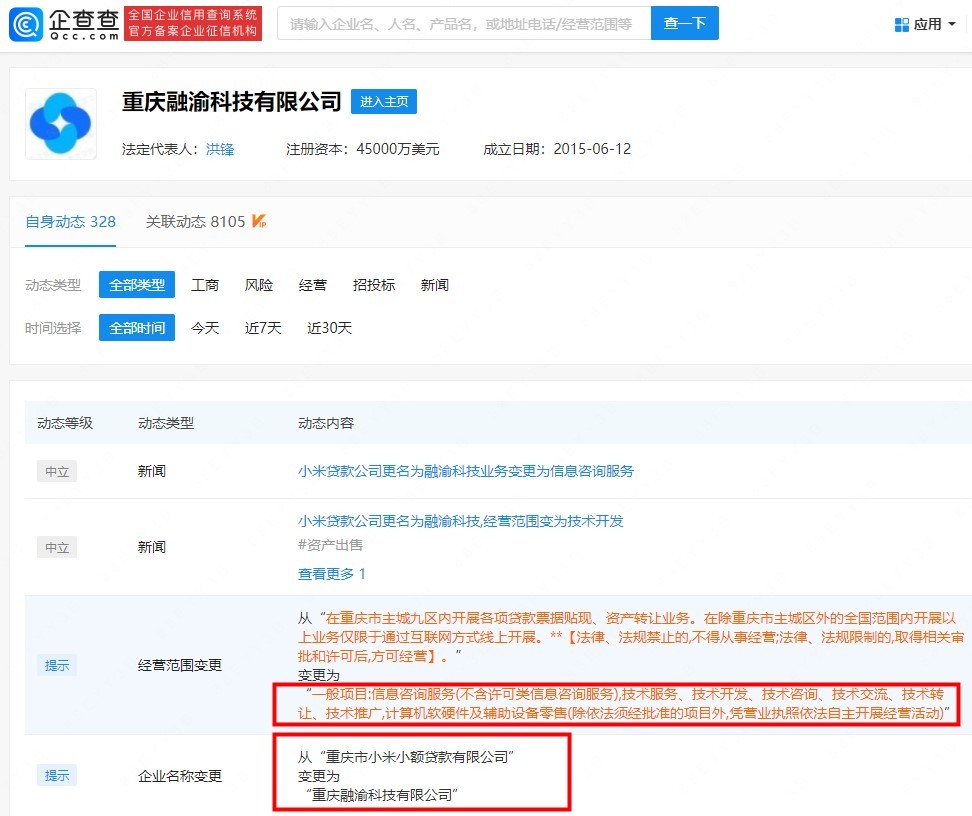Click the 进入主页 button
Image resolution: width=972 pixels, height=816 pixels.
(384, 102)
